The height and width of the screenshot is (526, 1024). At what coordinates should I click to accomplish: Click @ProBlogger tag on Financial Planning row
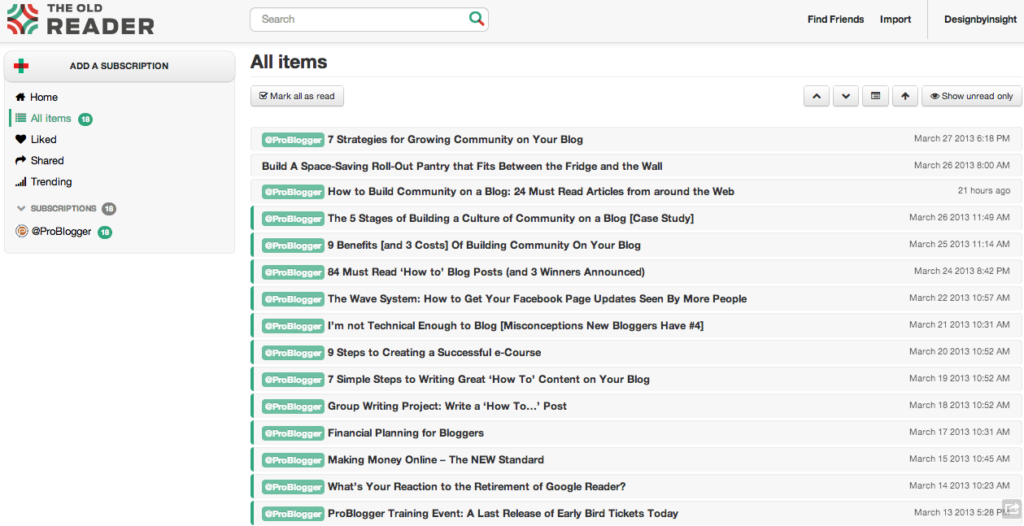click(293, 433)
